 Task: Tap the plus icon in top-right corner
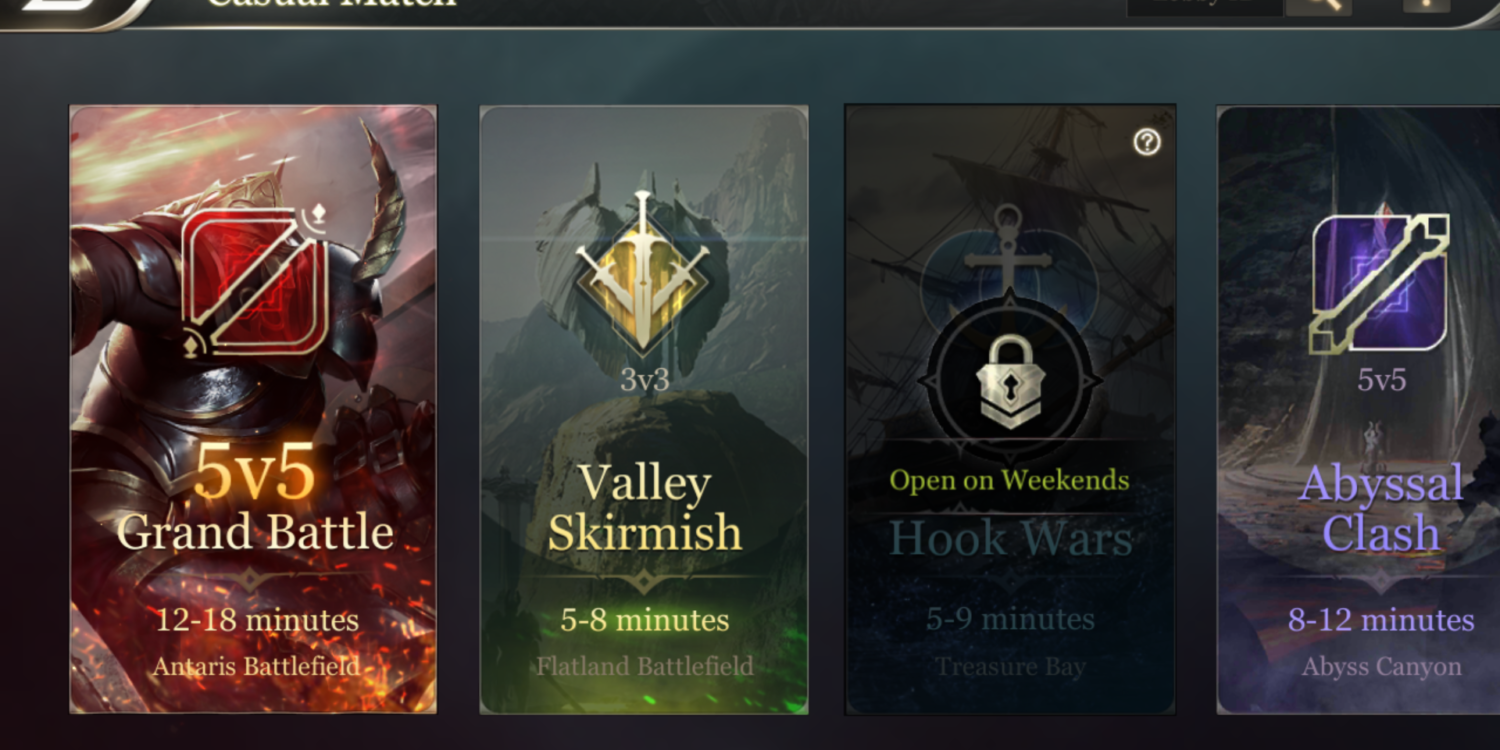[x=1428, y=4]
